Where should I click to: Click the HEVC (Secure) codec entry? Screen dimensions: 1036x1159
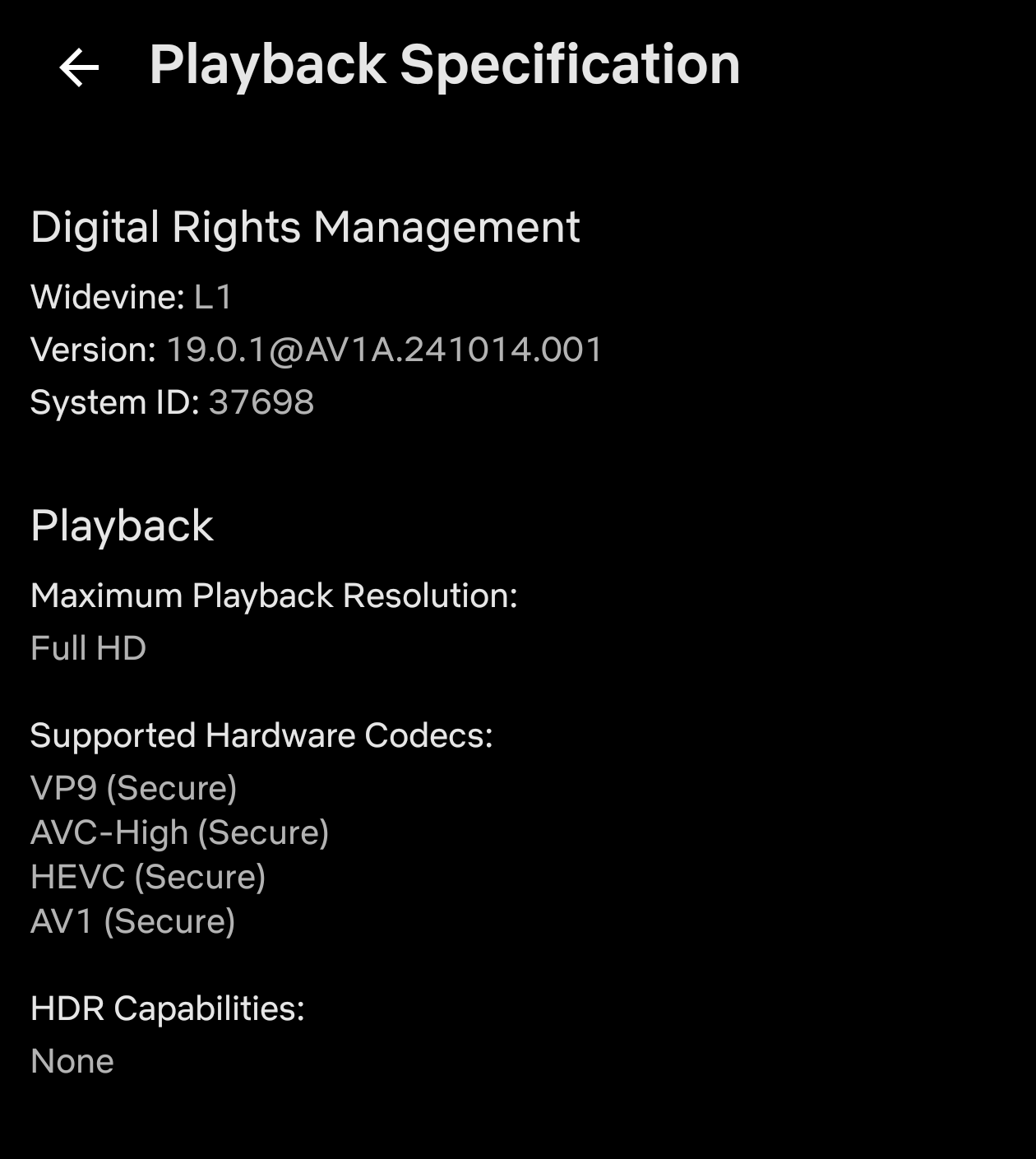click(148, 877)
